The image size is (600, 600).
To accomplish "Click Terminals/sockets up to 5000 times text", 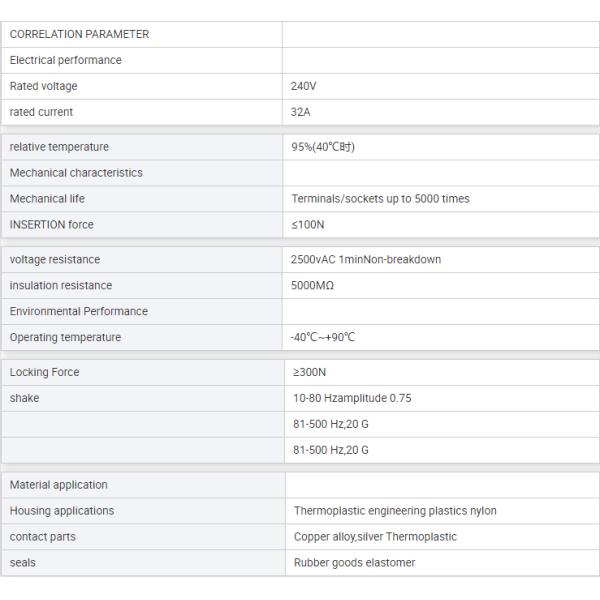I will pyautogui.click(x=380, y=199).
